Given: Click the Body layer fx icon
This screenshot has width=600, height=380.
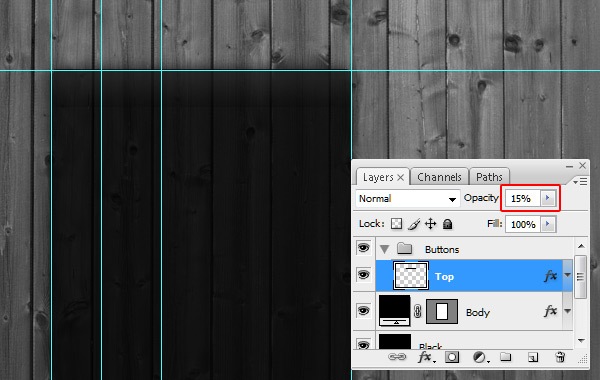Looking at the screenshot, I should 551,311.
